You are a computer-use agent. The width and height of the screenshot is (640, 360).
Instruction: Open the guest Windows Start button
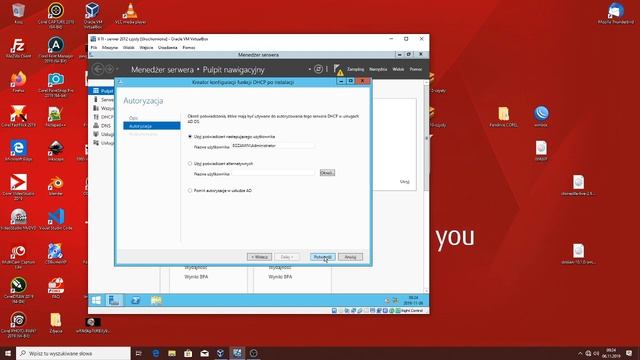pyautogui.click(x=96, y=300)
